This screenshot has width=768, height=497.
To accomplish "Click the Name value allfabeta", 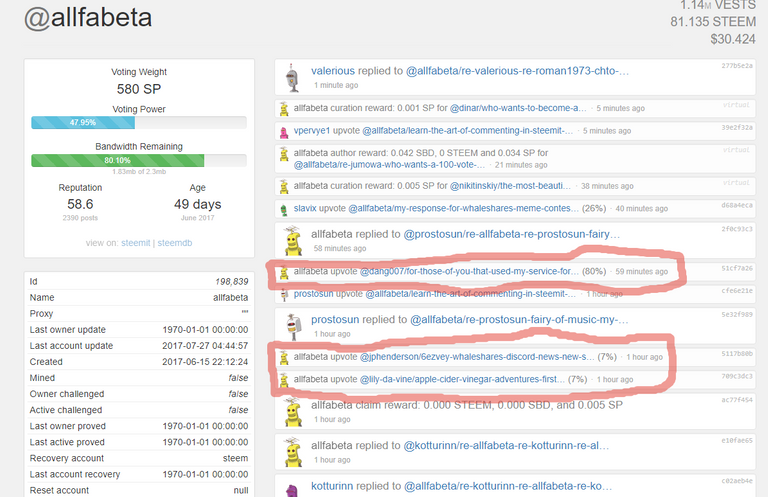I will pos(231,298).
